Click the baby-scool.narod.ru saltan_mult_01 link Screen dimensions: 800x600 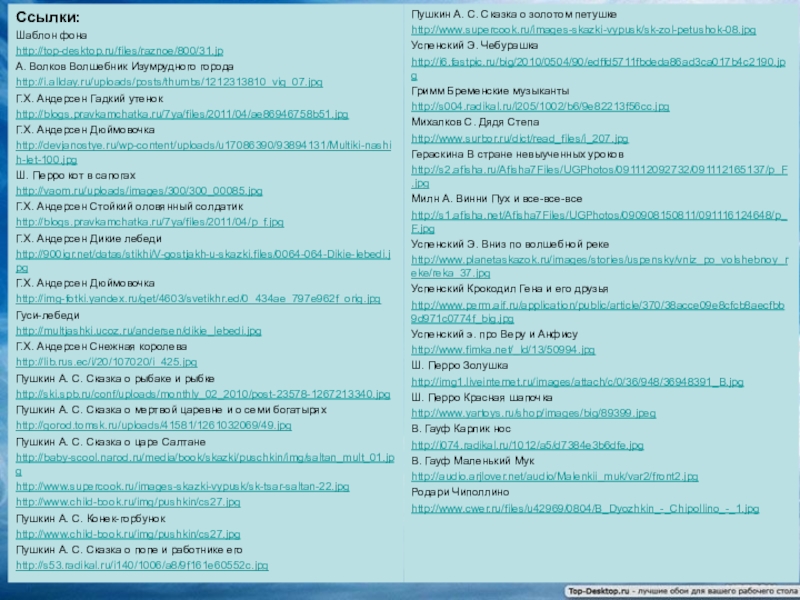(x=205, y=464)
